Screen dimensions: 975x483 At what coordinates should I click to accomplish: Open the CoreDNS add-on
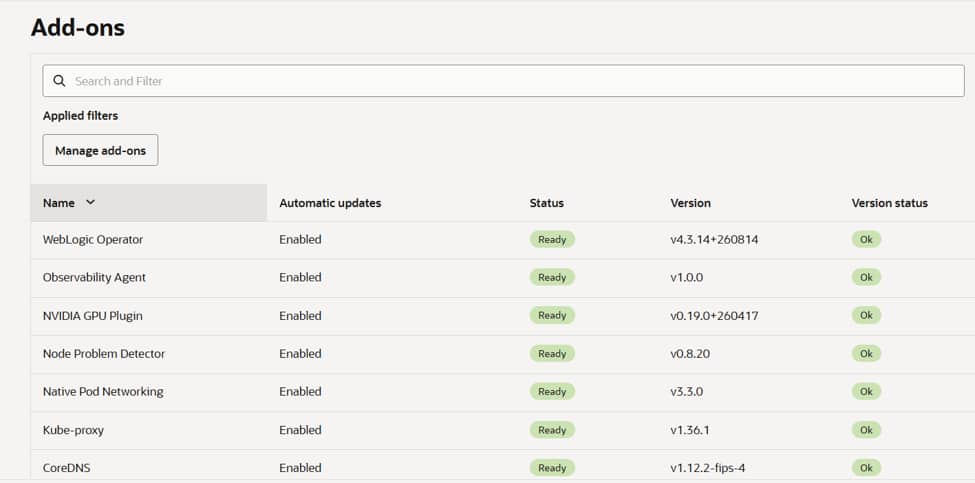click(67, 468)
